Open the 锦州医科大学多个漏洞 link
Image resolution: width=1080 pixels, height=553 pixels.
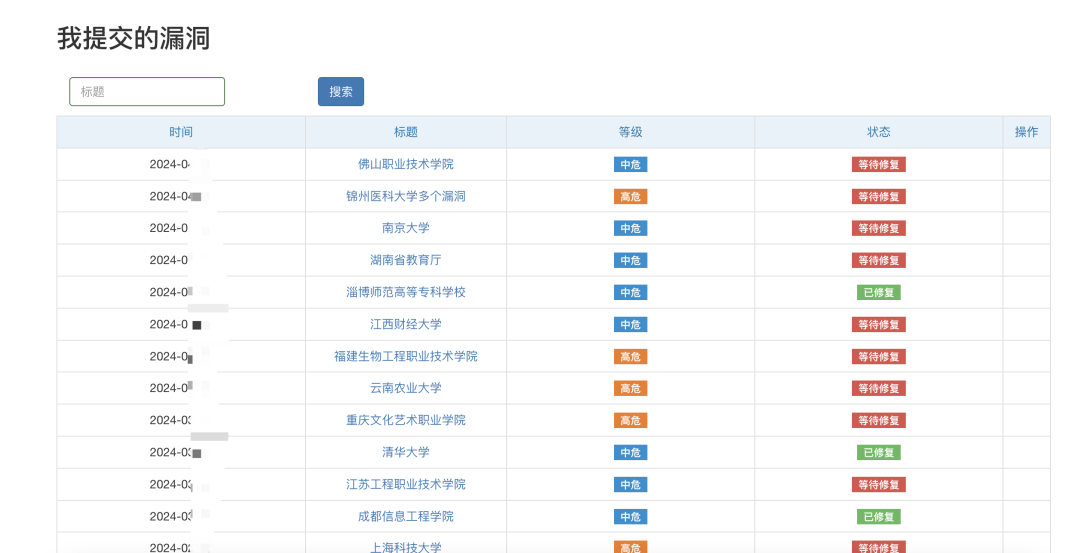[x=406, y=196]
